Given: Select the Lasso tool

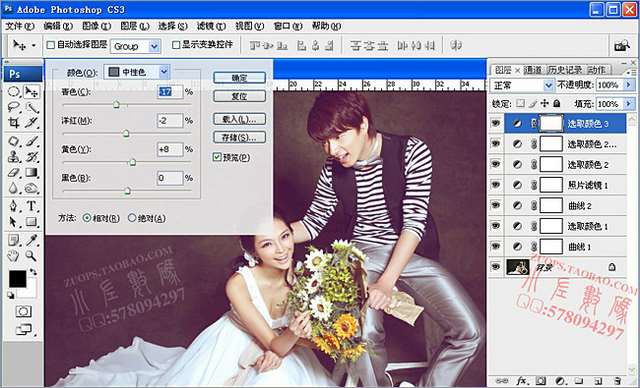Looking at the screenshot, I should pos(13,107).
